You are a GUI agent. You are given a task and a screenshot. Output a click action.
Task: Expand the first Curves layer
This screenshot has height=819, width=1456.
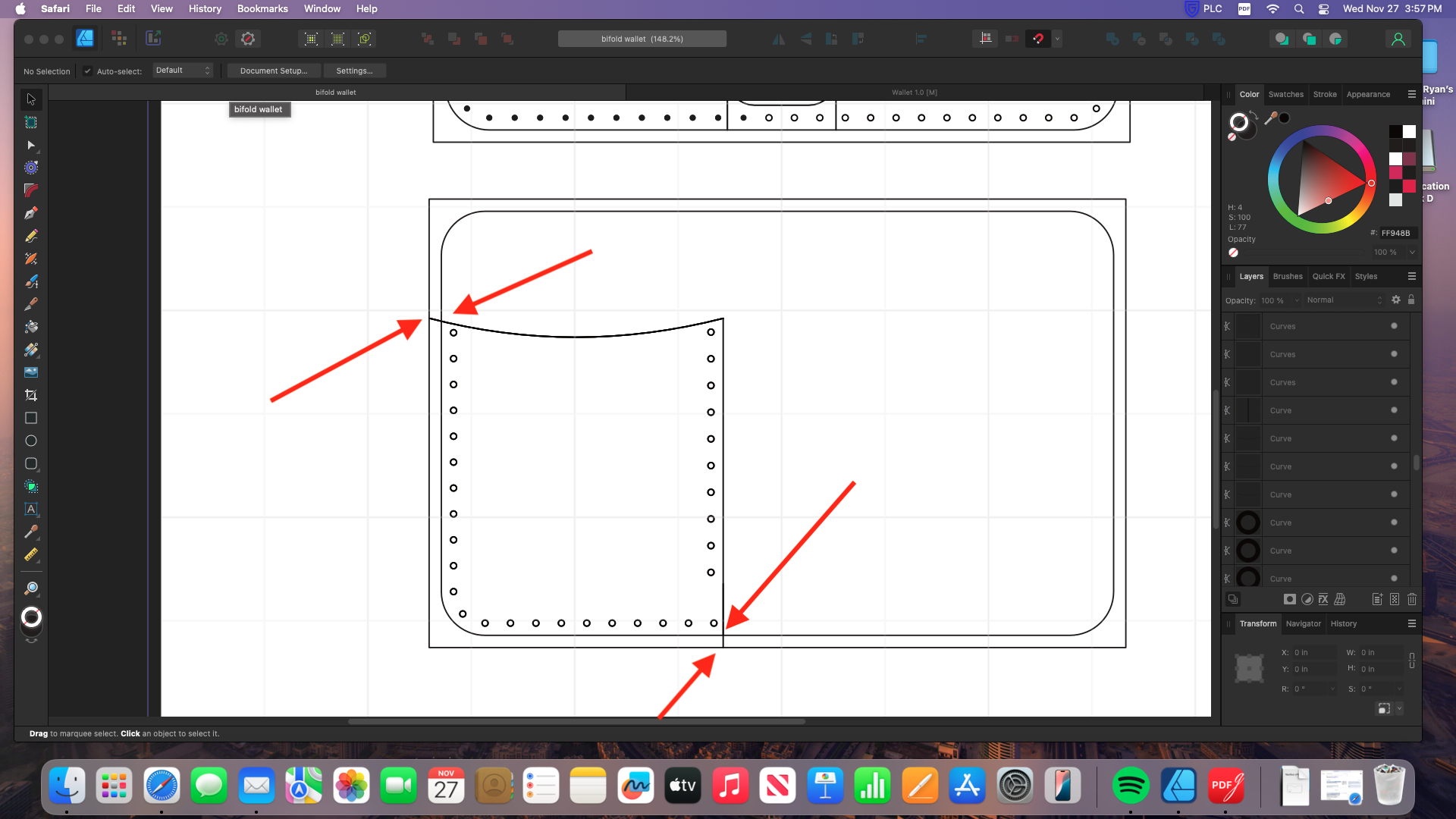click(1227, 326)
